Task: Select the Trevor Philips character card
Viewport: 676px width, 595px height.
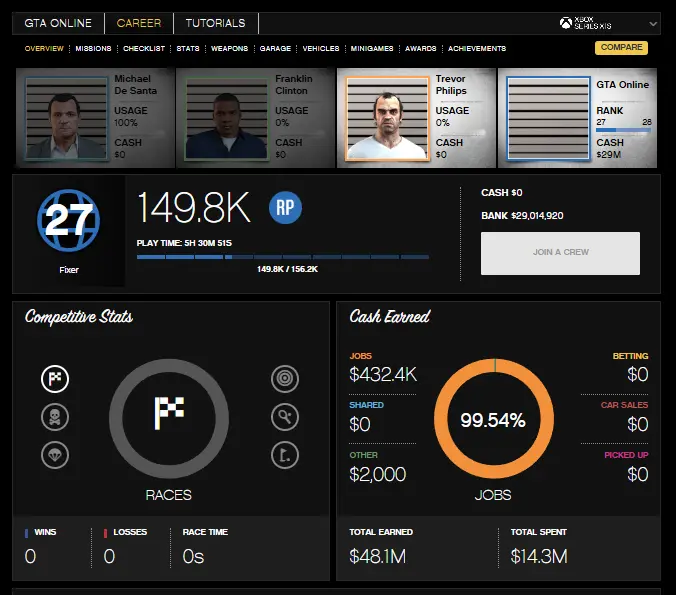Action: coord(416,118)
